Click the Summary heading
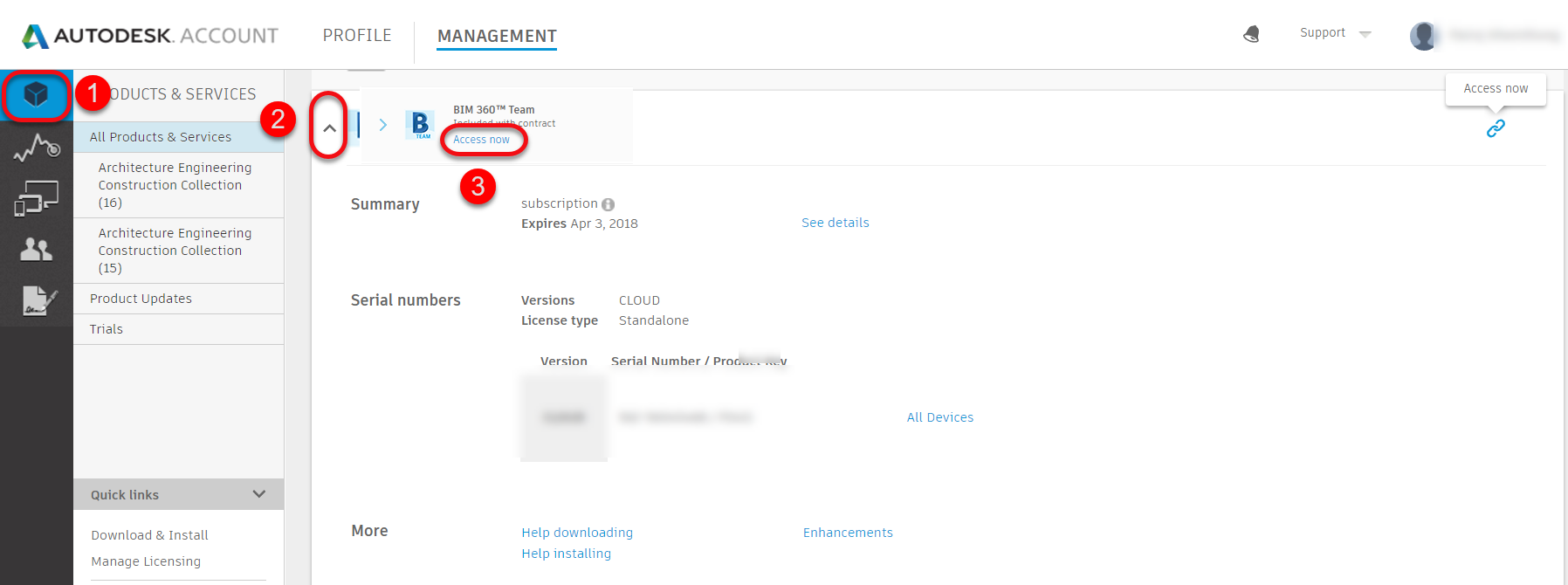Viewport: 1568px width, 585px height. tap(385, 204)
